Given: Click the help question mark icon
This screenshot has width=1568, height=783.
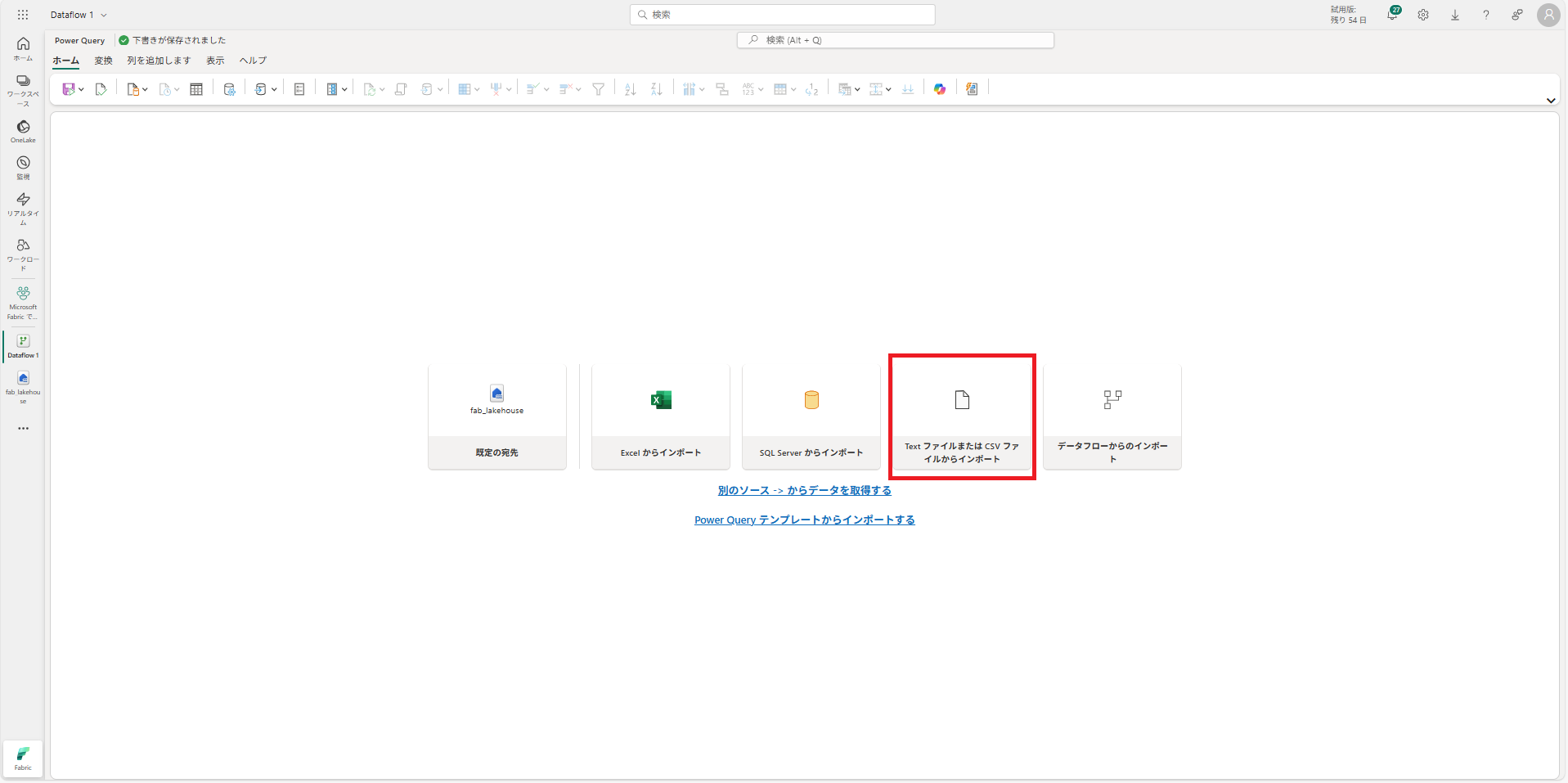Looking at the screenshot, I should point(1486,15).
